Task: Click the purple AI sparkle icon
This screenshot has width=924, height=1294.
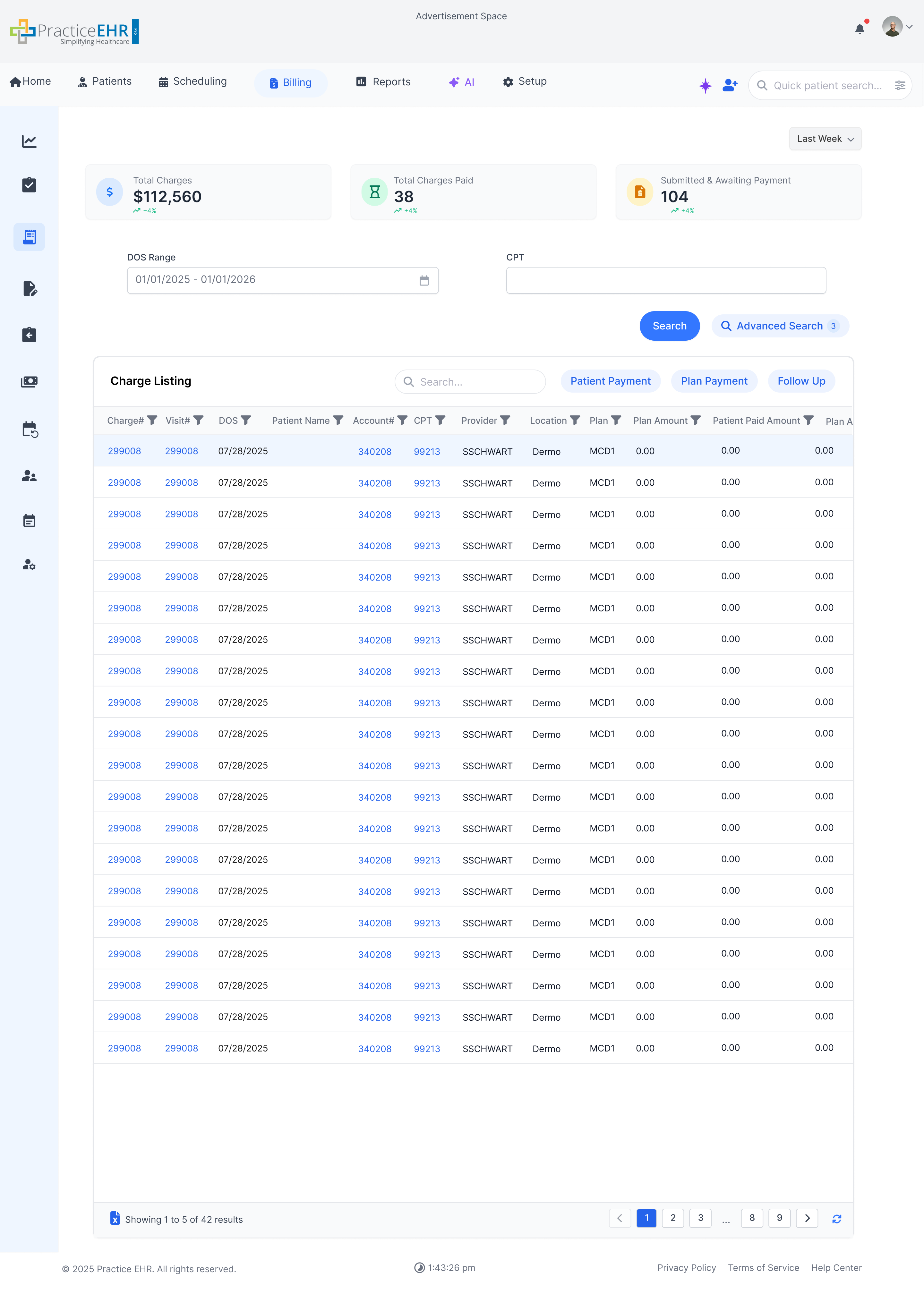Action: (x=705, y=85)
